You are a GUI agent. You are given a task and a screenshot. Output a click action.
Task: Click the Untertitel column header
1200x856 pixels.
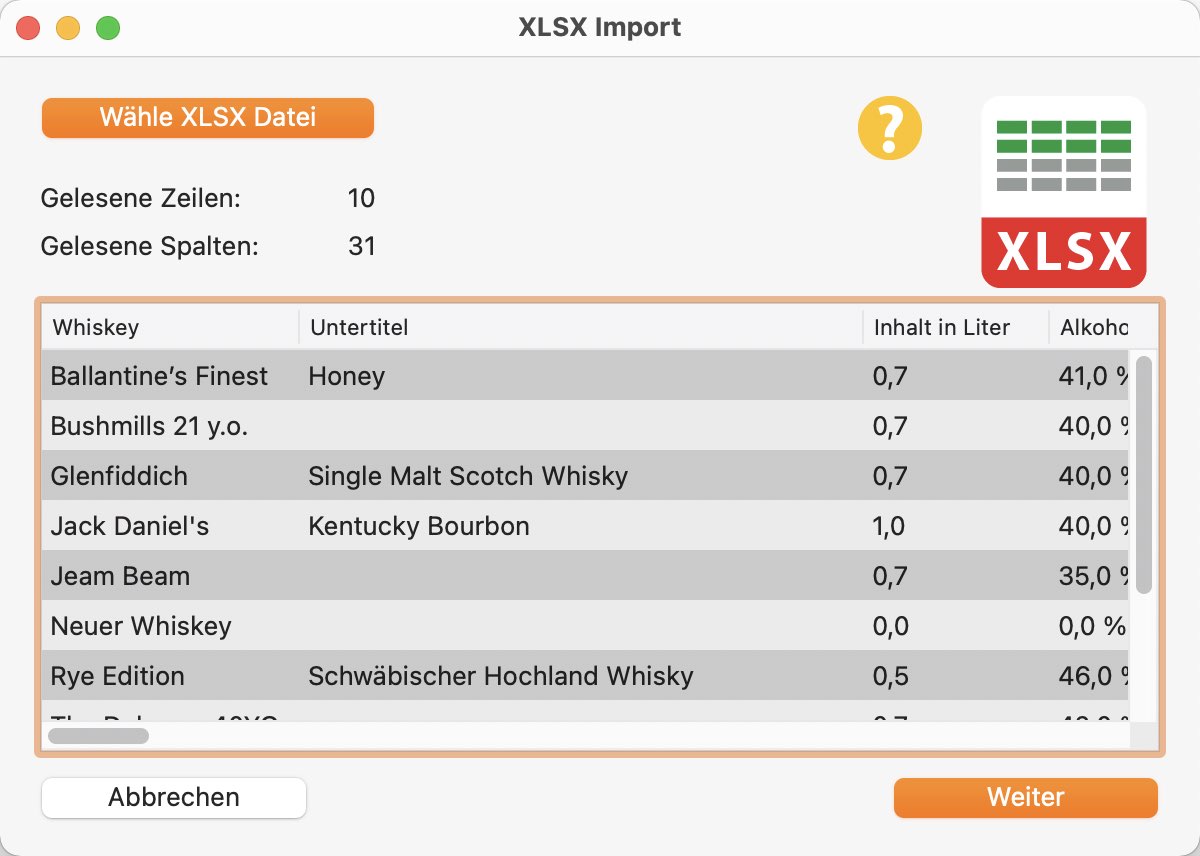[x=581, y=327]
